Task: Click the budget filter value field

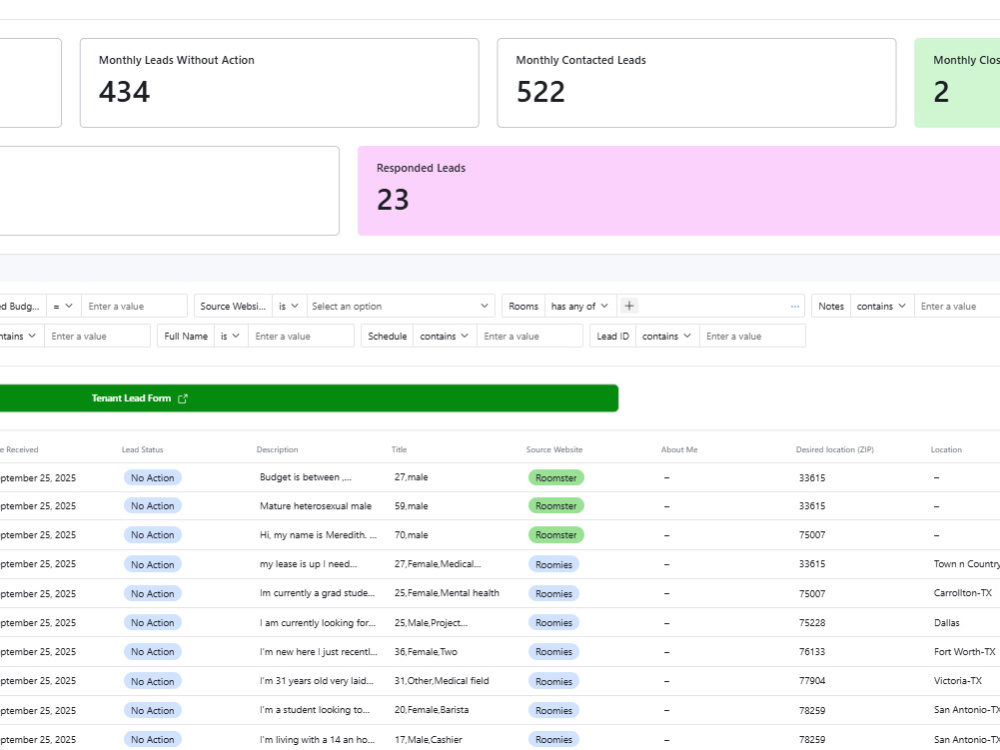Action: click(x=134, y=306)
